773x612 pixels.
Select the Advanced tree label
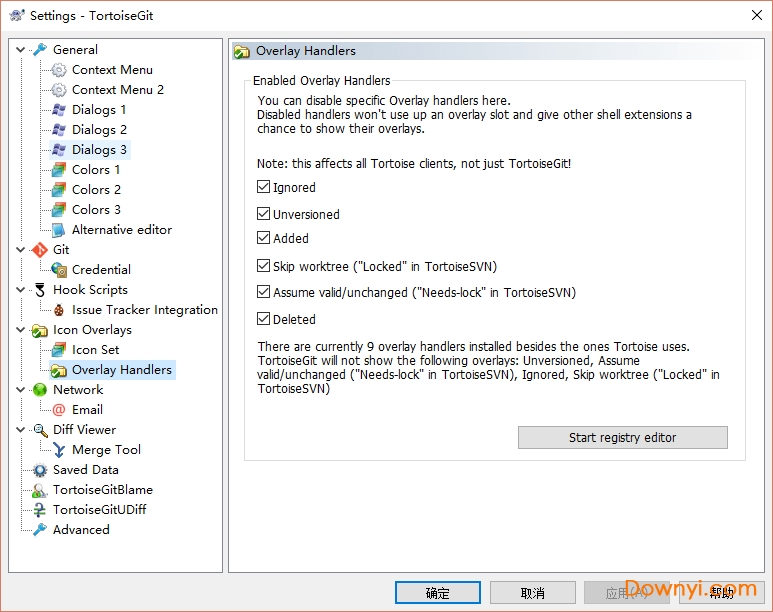pos(81,530)
